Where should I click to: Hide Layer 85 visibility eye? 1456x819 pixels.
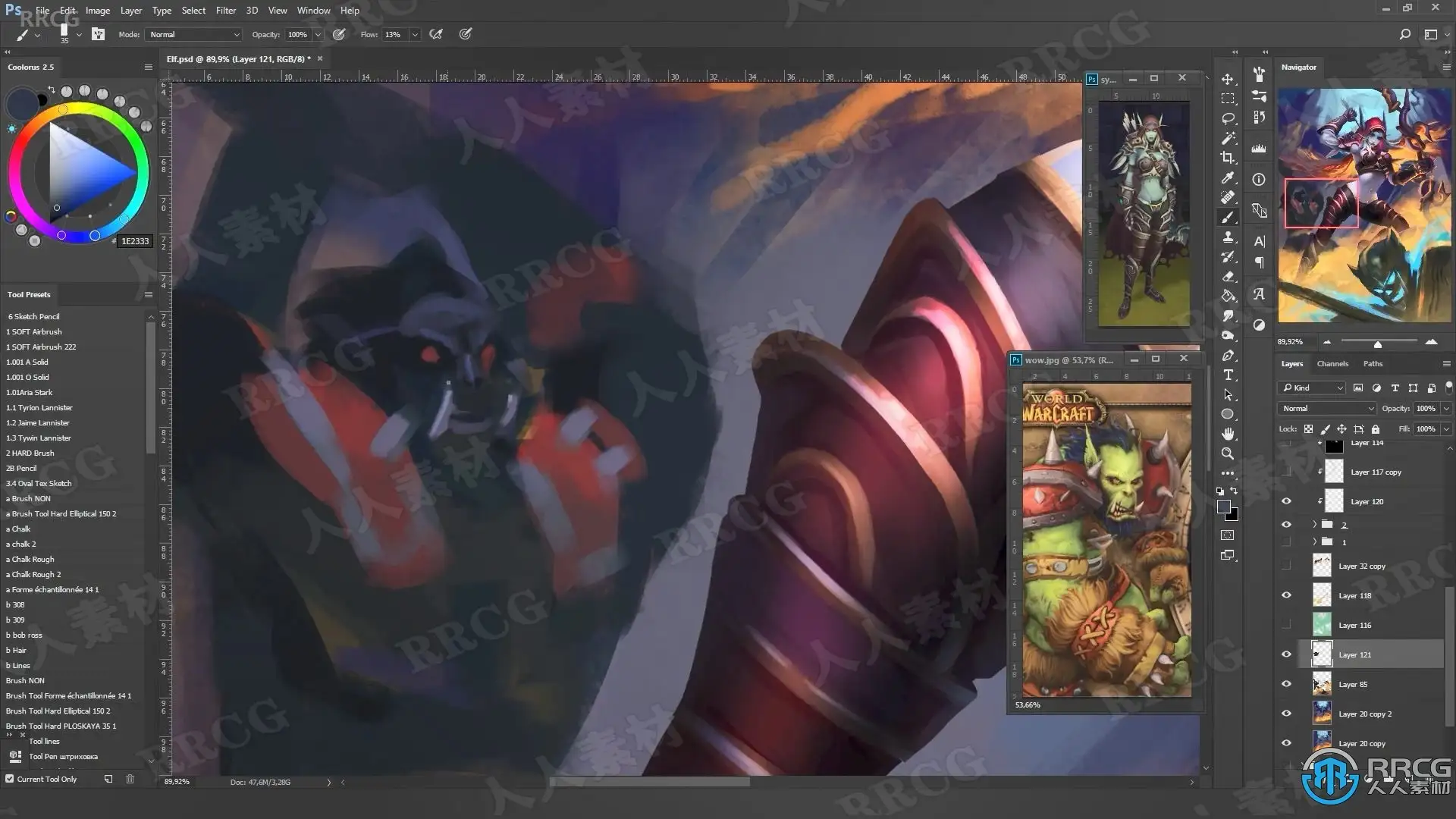pyautogui.click(x=1286, y=684)
